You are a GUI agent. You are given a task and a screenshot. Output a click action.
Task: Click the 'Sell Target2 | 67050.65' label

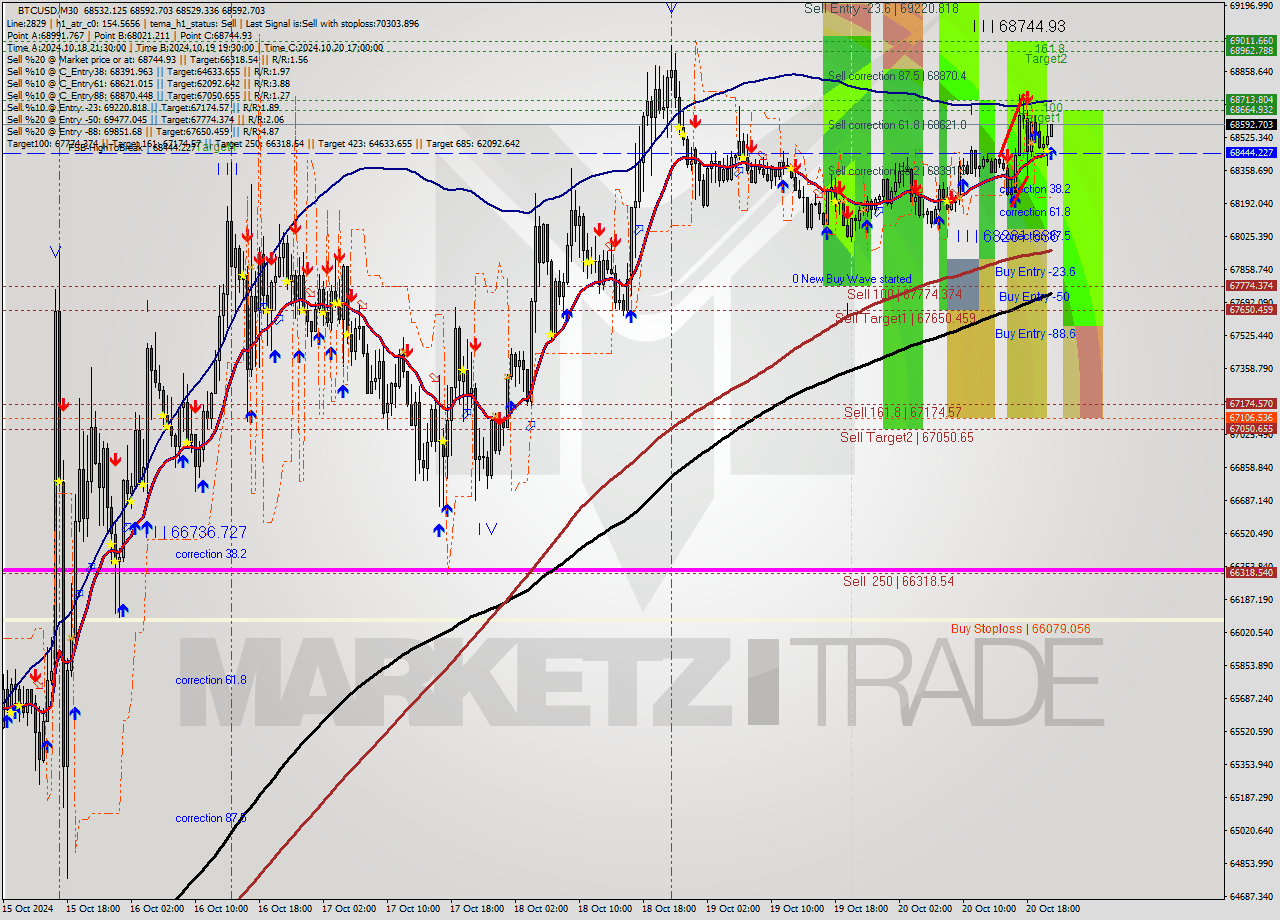906,437
